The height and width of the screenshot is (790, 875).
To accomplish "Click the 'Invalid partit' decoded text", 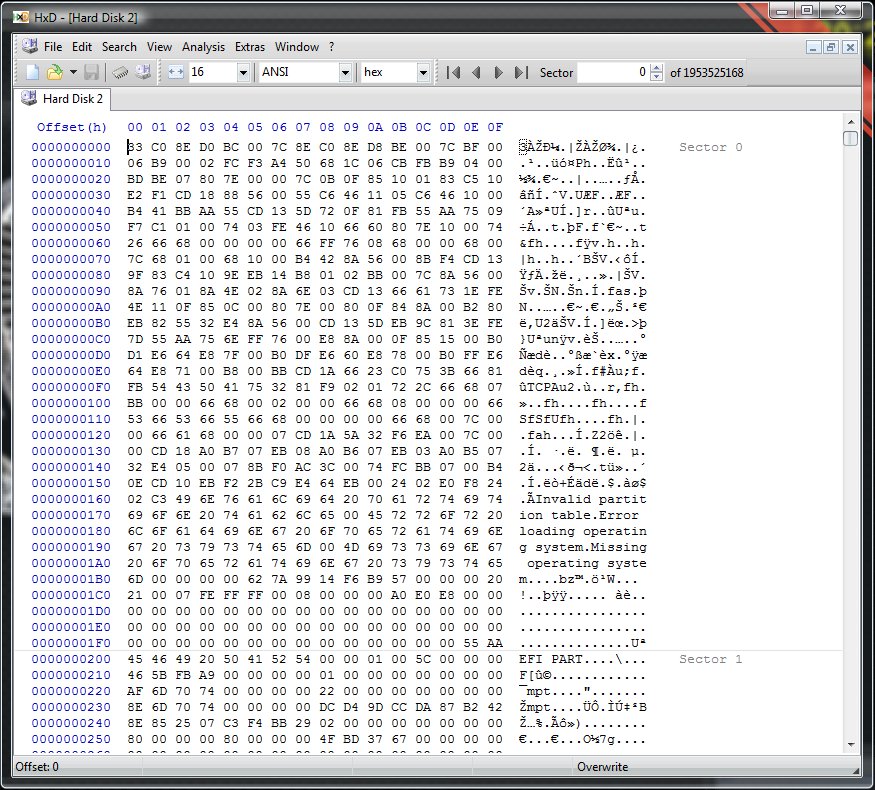I will [591, 499].
